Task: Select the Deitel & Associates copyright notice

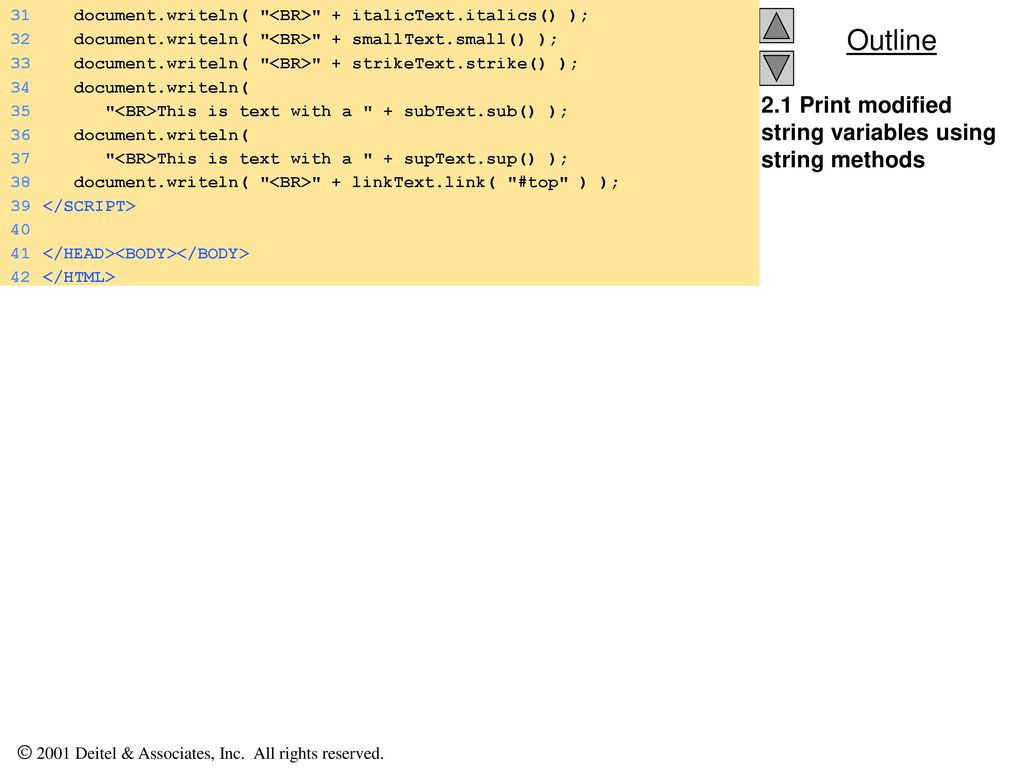Action: 200,753
